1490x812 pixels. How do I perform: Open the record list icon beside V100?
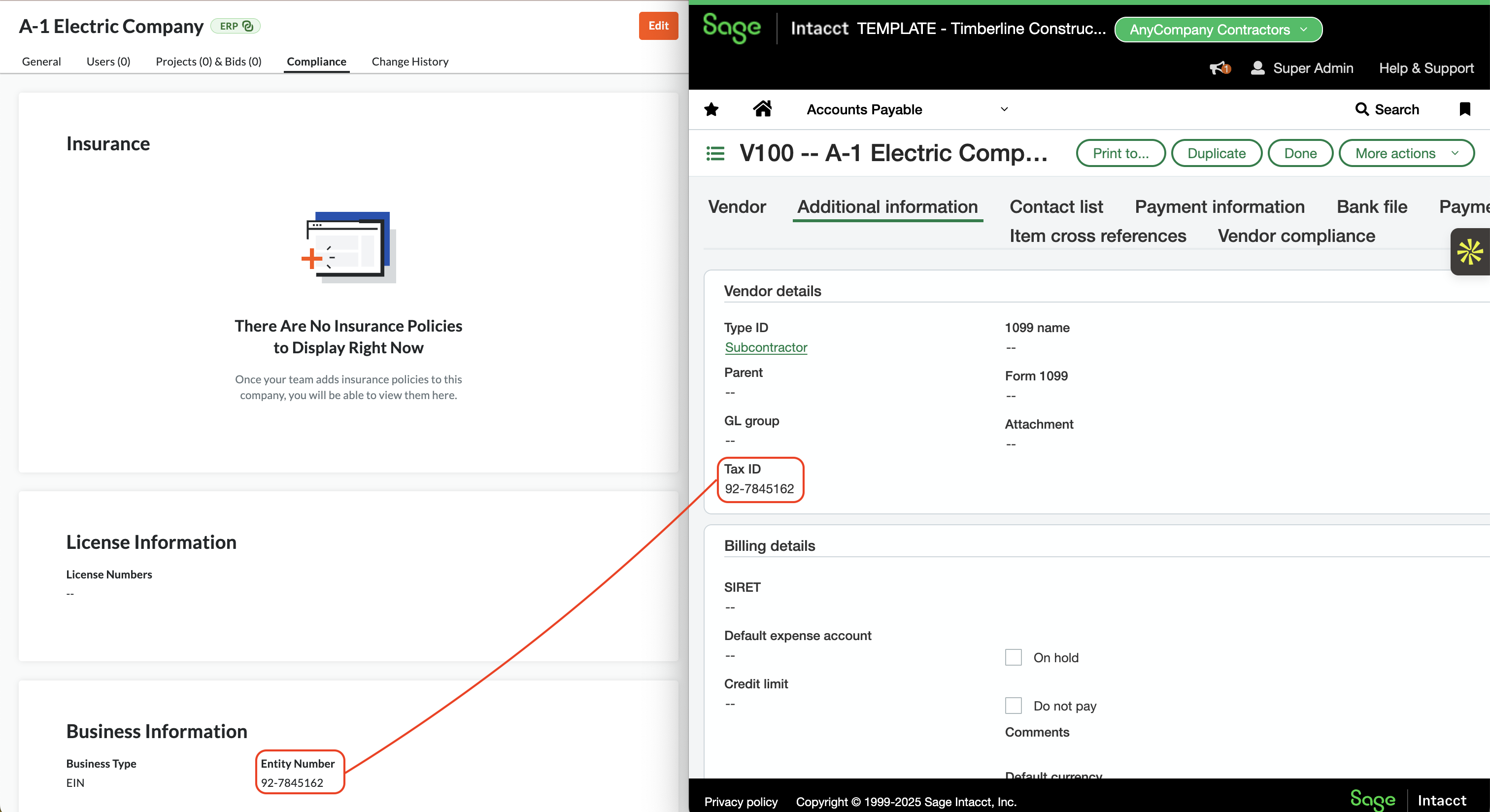715,153
